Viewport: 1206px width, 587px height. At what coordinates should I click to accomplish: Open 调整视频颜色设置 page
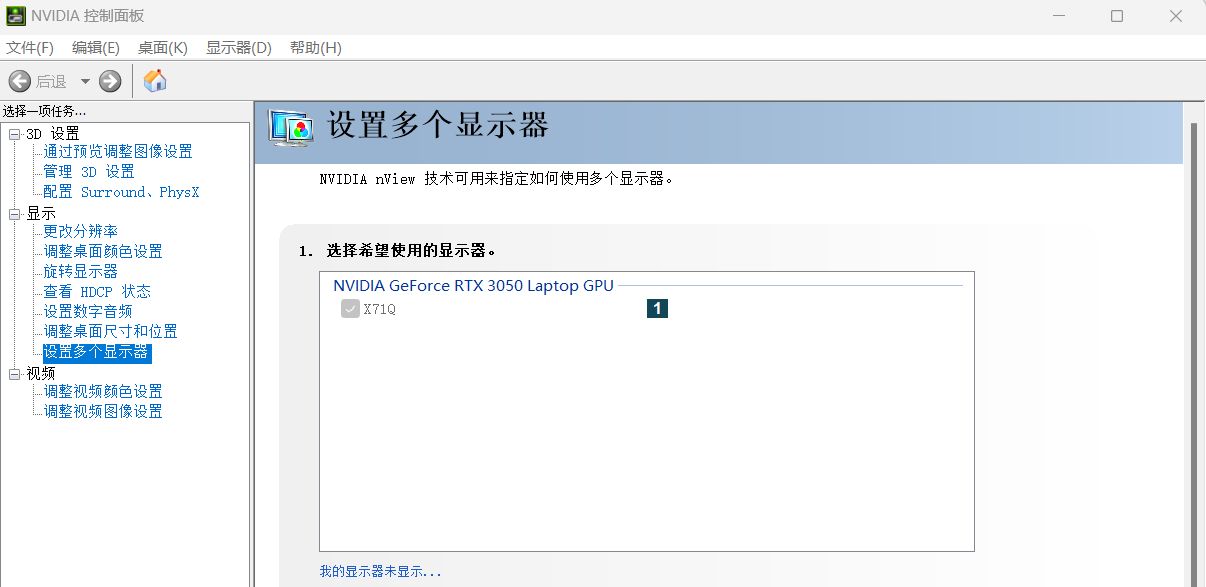point(103,392)
